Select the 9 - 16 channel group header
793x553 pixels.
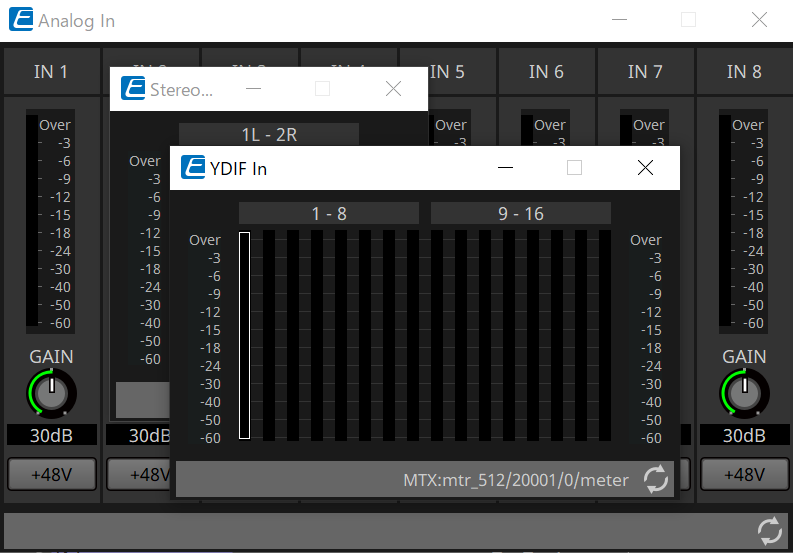click(520, 213)
